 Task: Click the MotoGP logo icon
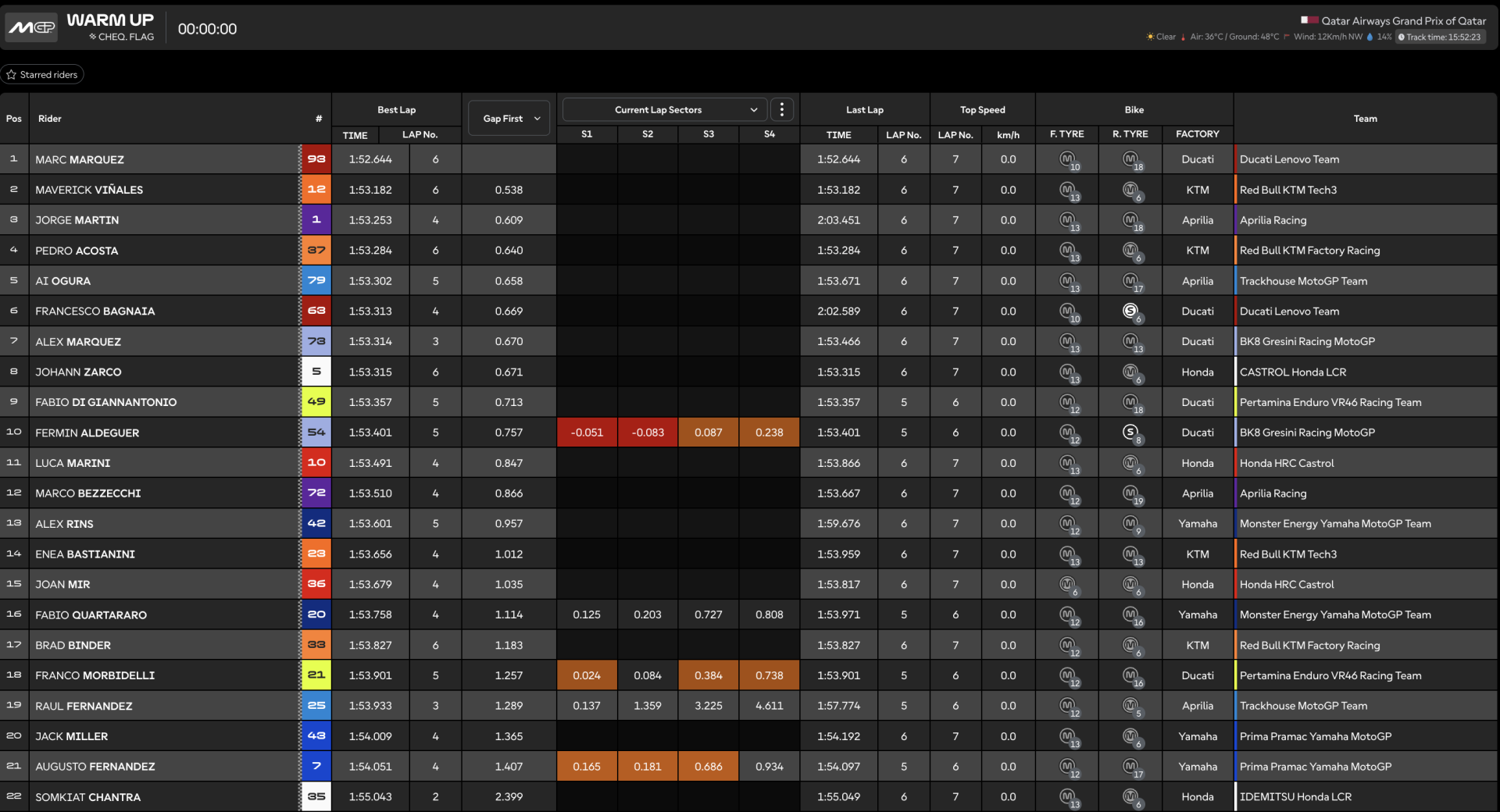tap(32, 28)
